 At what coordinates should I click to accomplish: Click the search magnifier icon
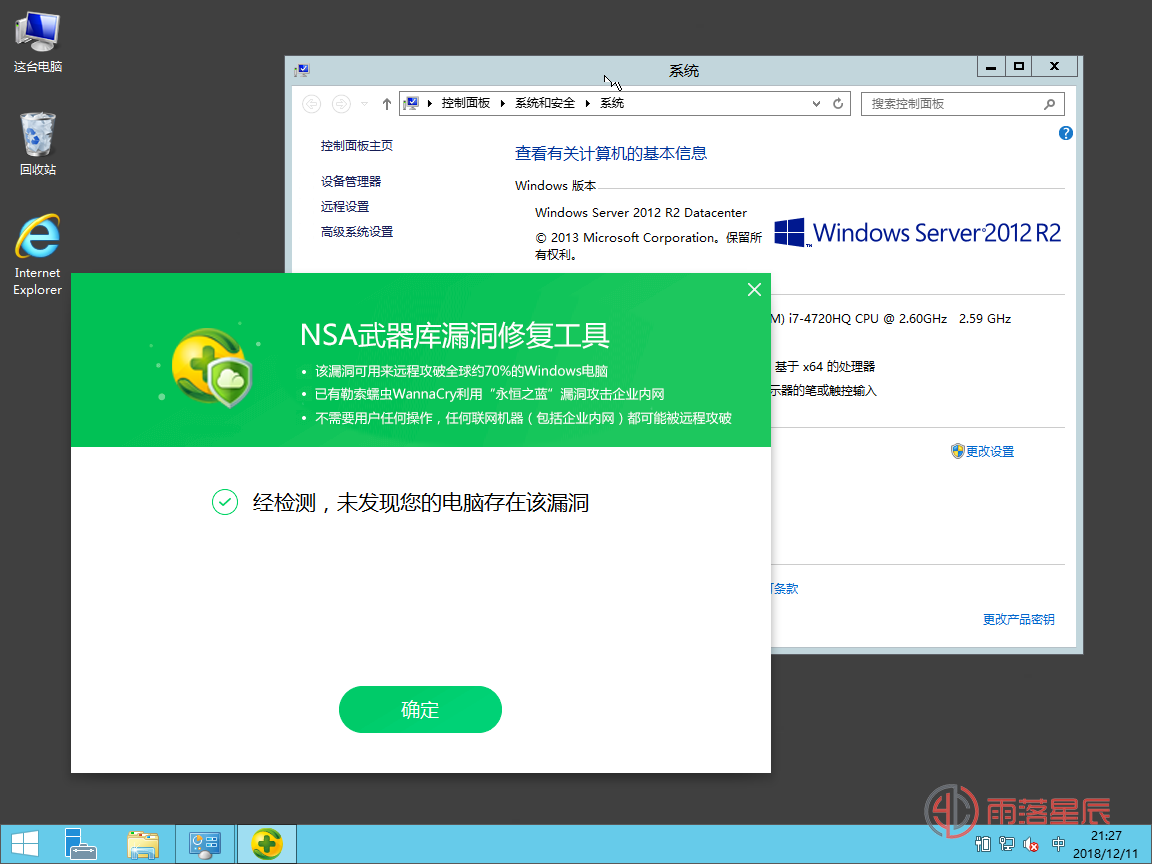[1050, 104]
